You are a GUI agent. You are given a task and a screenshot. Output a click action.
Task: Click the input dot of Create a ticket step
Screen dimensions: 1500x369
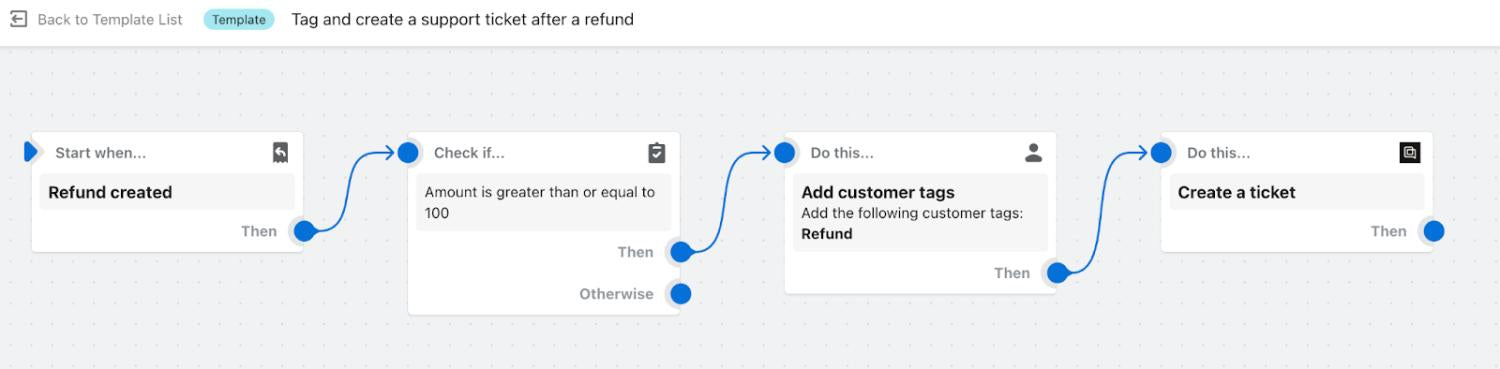point(1161,153)
